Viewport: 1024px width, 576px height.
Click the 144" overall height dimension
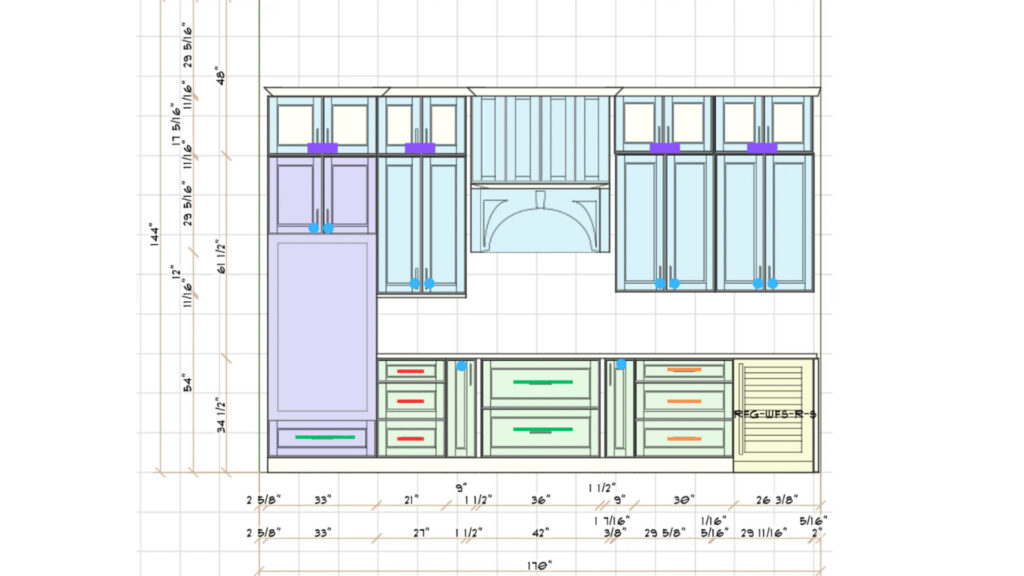(155, 235)
